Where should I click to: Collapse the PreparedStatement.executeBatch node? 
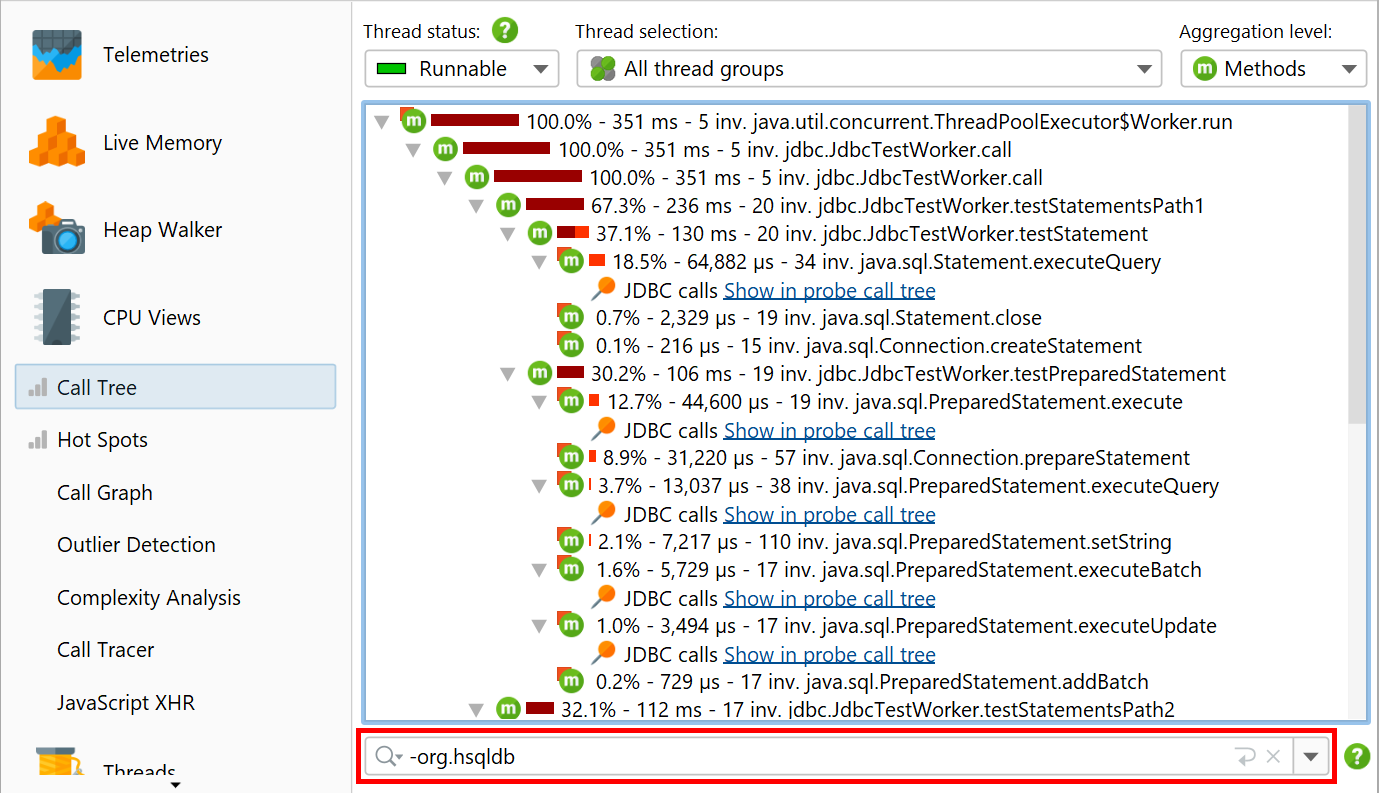[x=539, y=570]
